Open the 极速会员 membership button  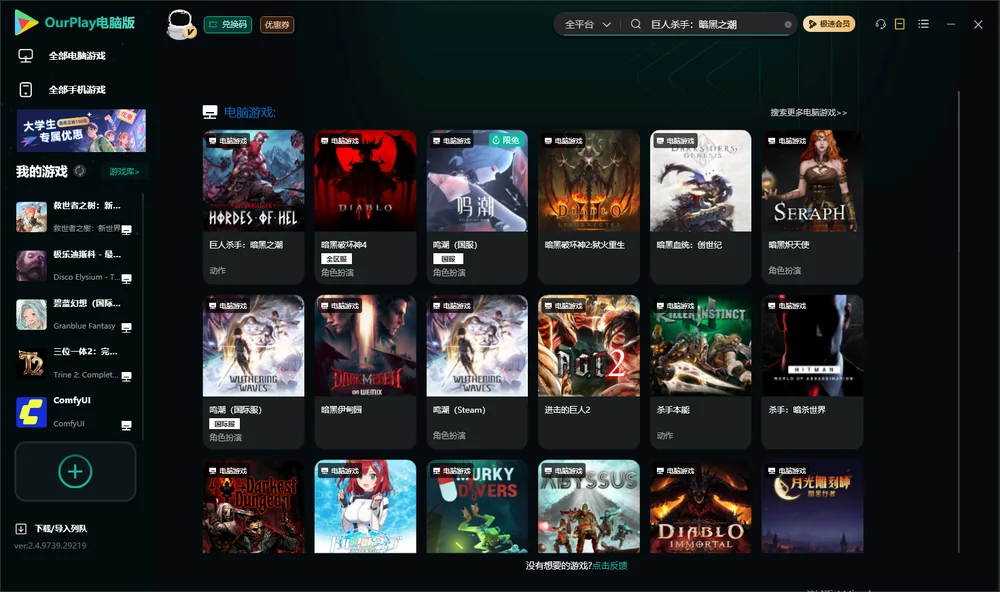(x=829, y=24)
